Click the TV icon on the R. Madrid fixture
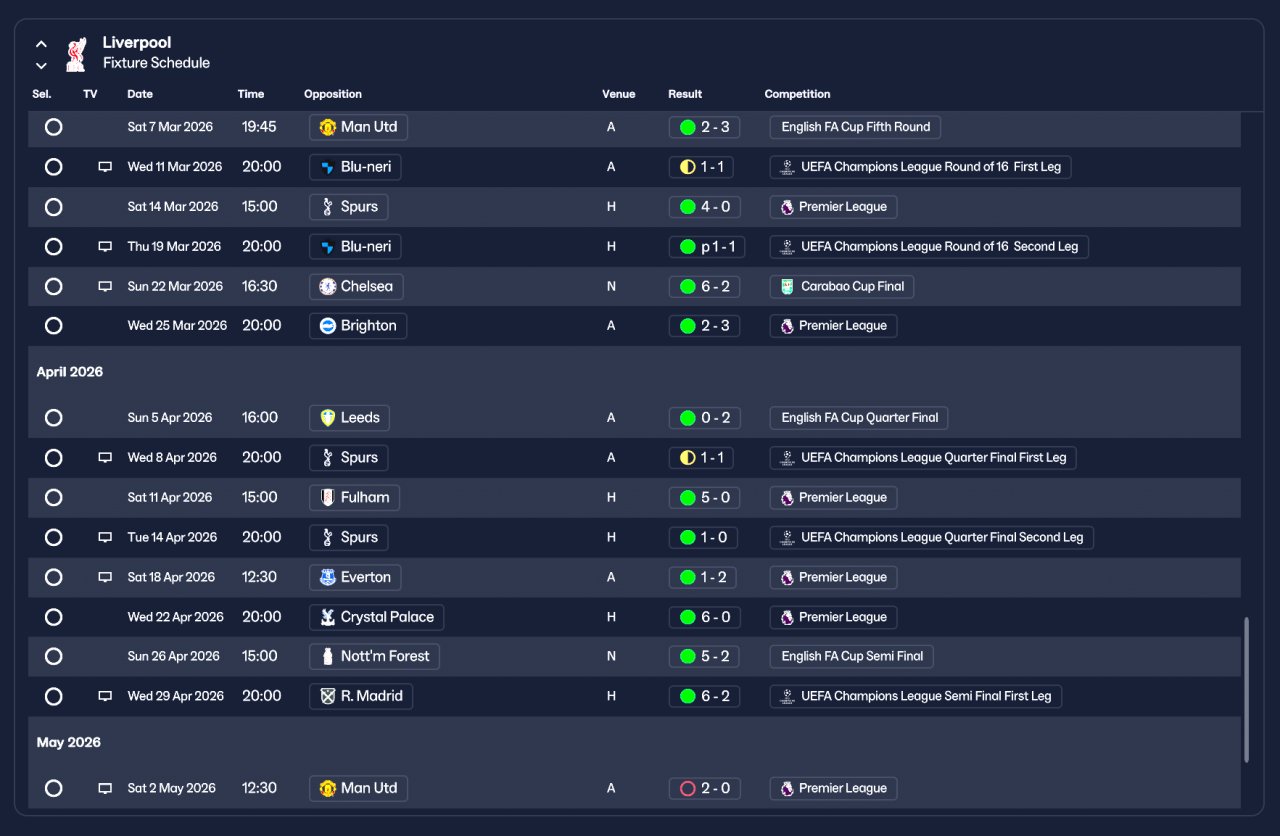This screenshot has height=836, width=1280. coord(105,696)
